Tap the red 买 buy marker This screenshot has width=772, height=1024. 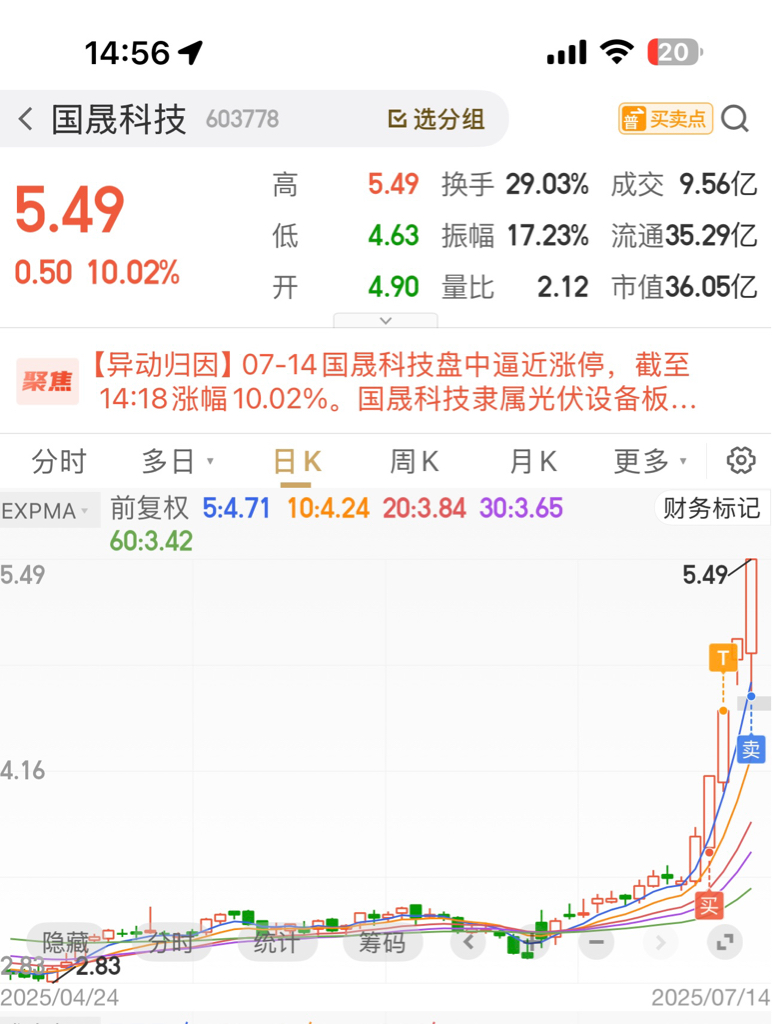(x=709, y=905)
